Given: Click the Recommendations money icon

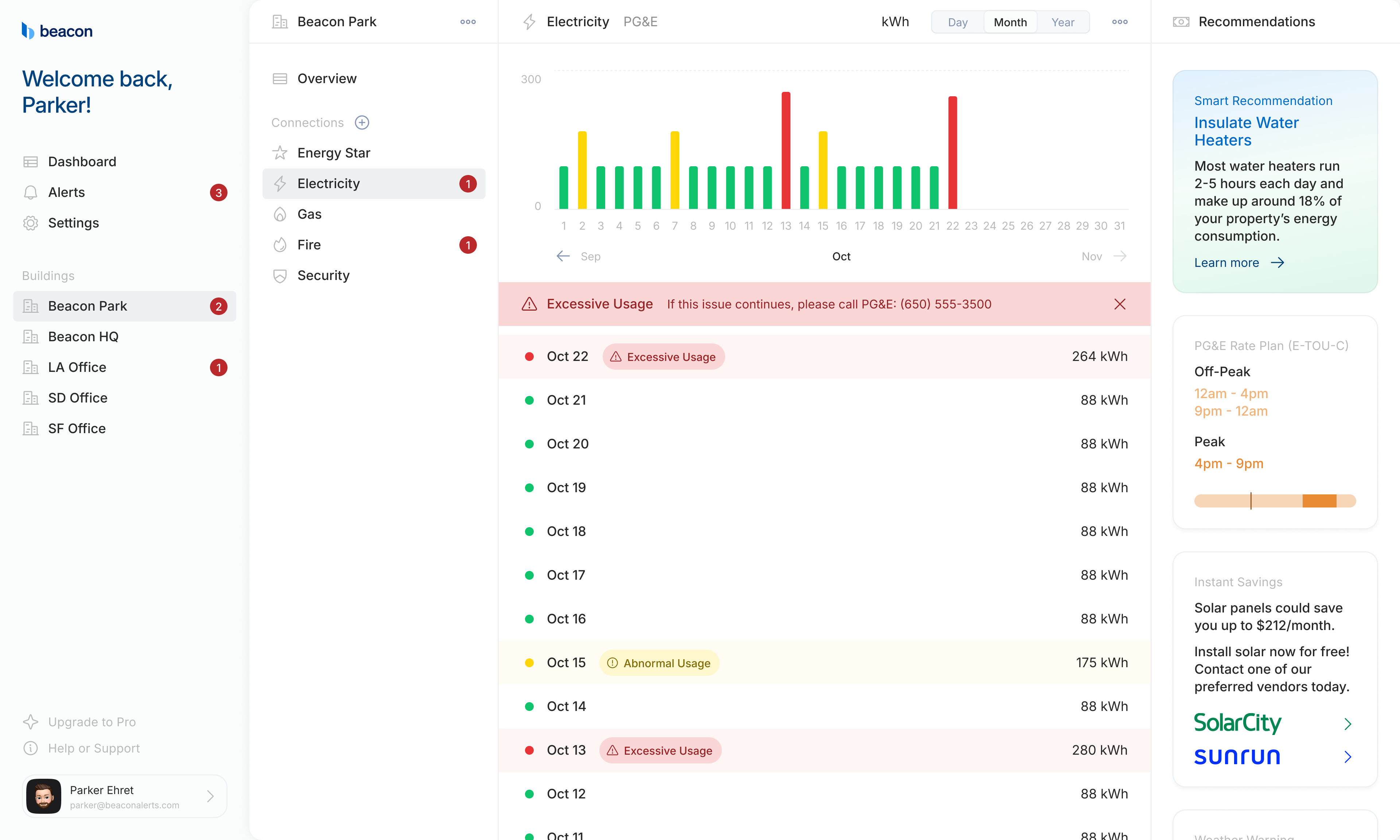Looking at the screenshot, I should pos(1181,22).
